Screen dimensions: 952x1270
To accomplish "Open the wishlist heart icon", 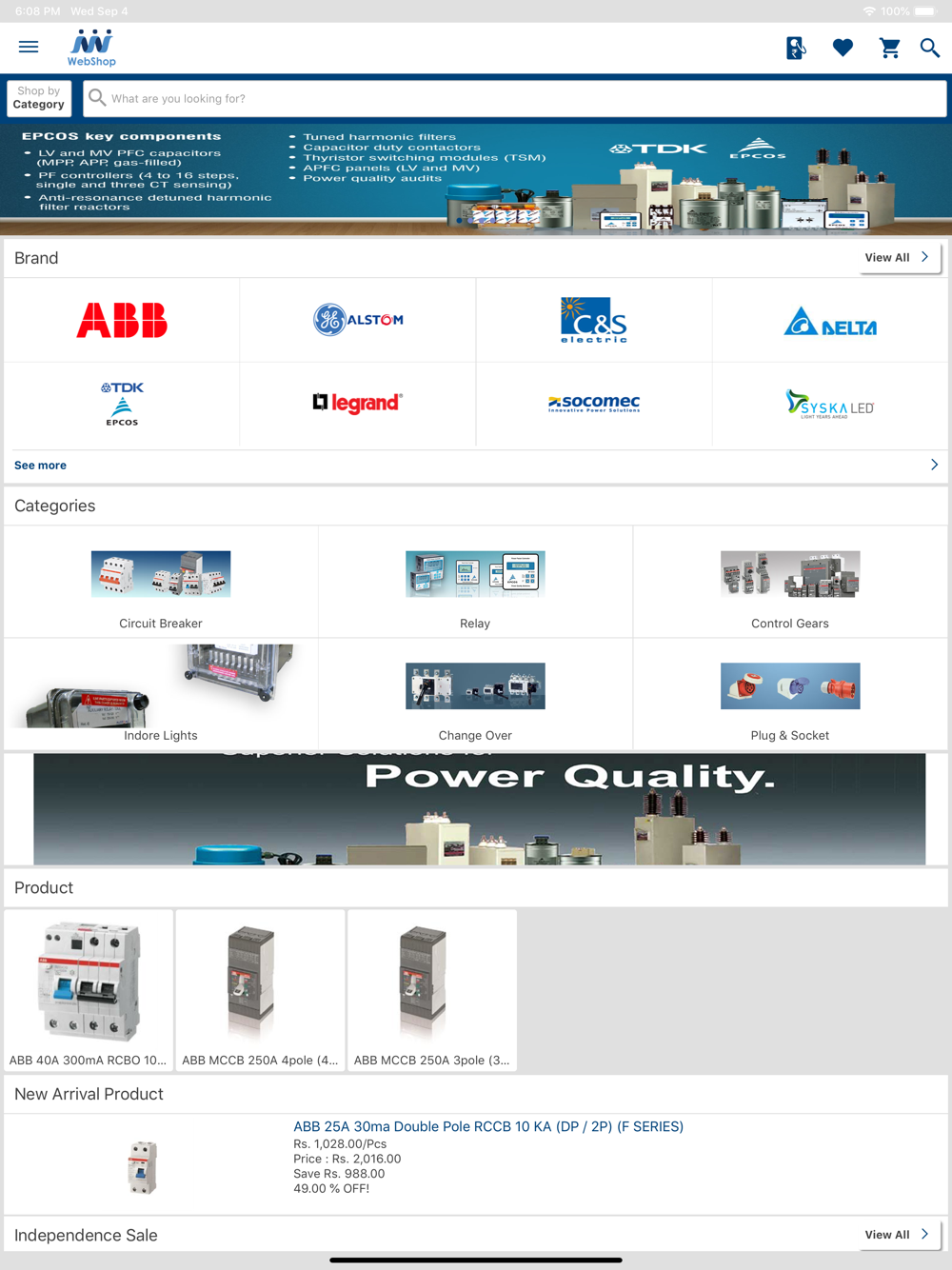I will 843,48.
